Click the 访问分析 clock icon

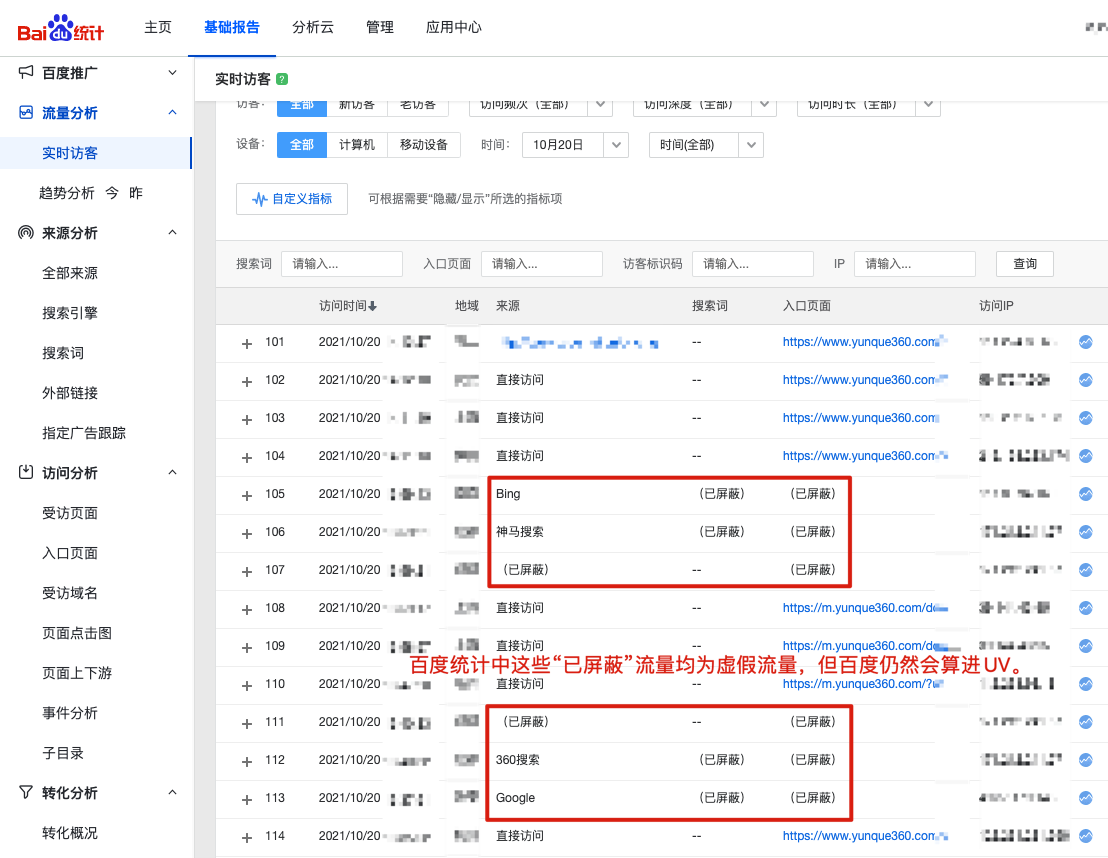[x=26, y=472]
